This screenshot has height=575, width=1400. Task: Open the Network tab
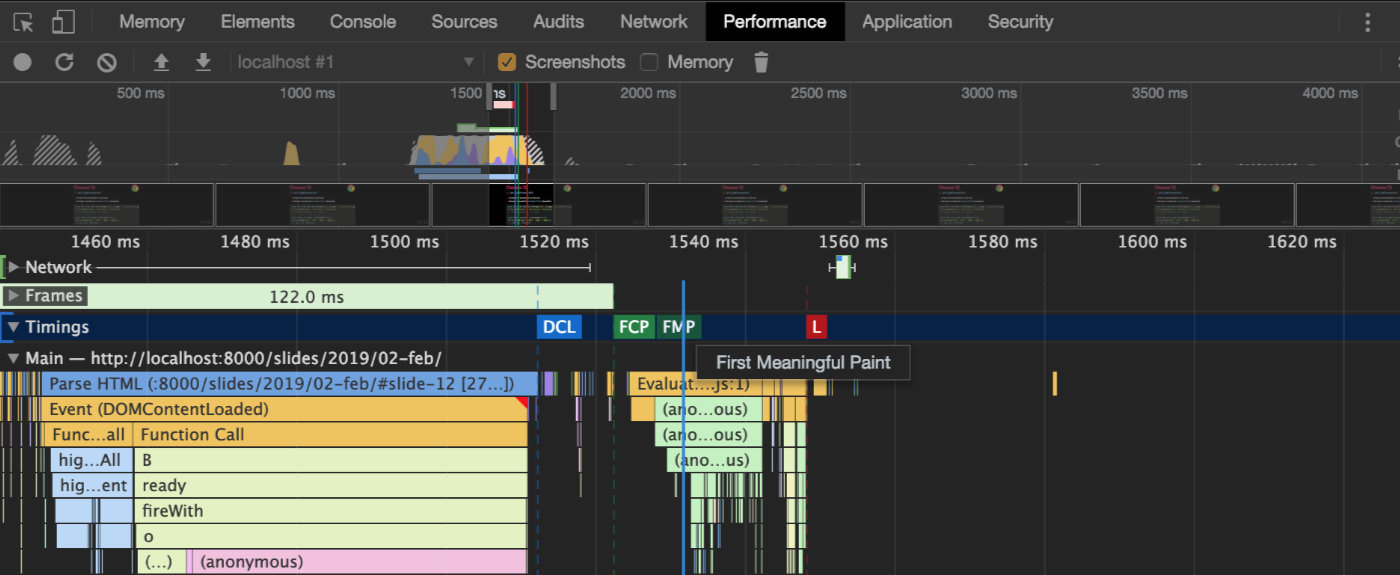(654, 21)
